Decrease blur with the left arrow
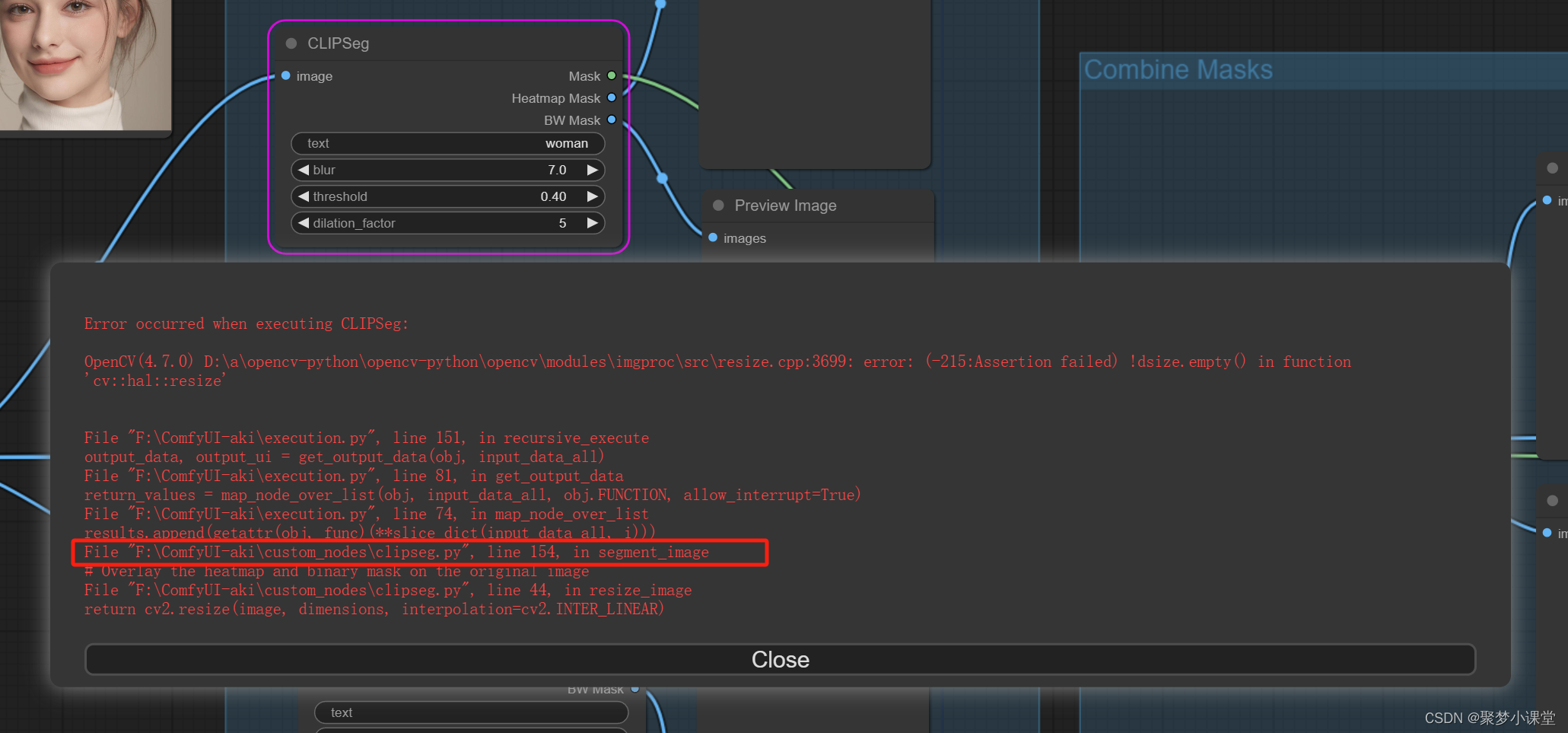Screen dimensions: 1568x733 [x=304, y=170]
